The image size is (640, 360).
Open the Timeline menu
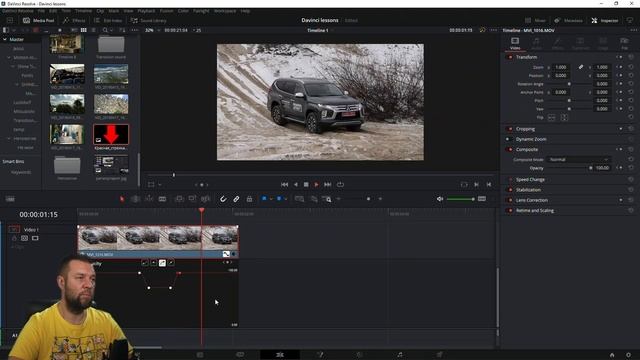83,11
